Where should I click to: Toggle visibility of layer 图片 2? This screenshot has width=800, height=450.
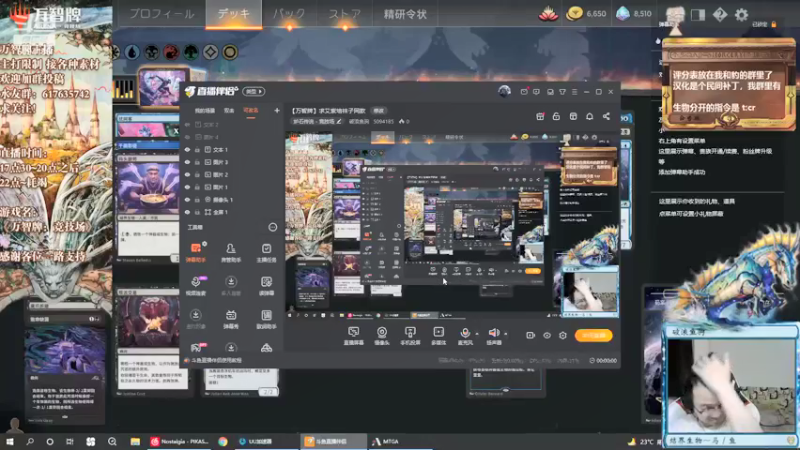(187, 175)
